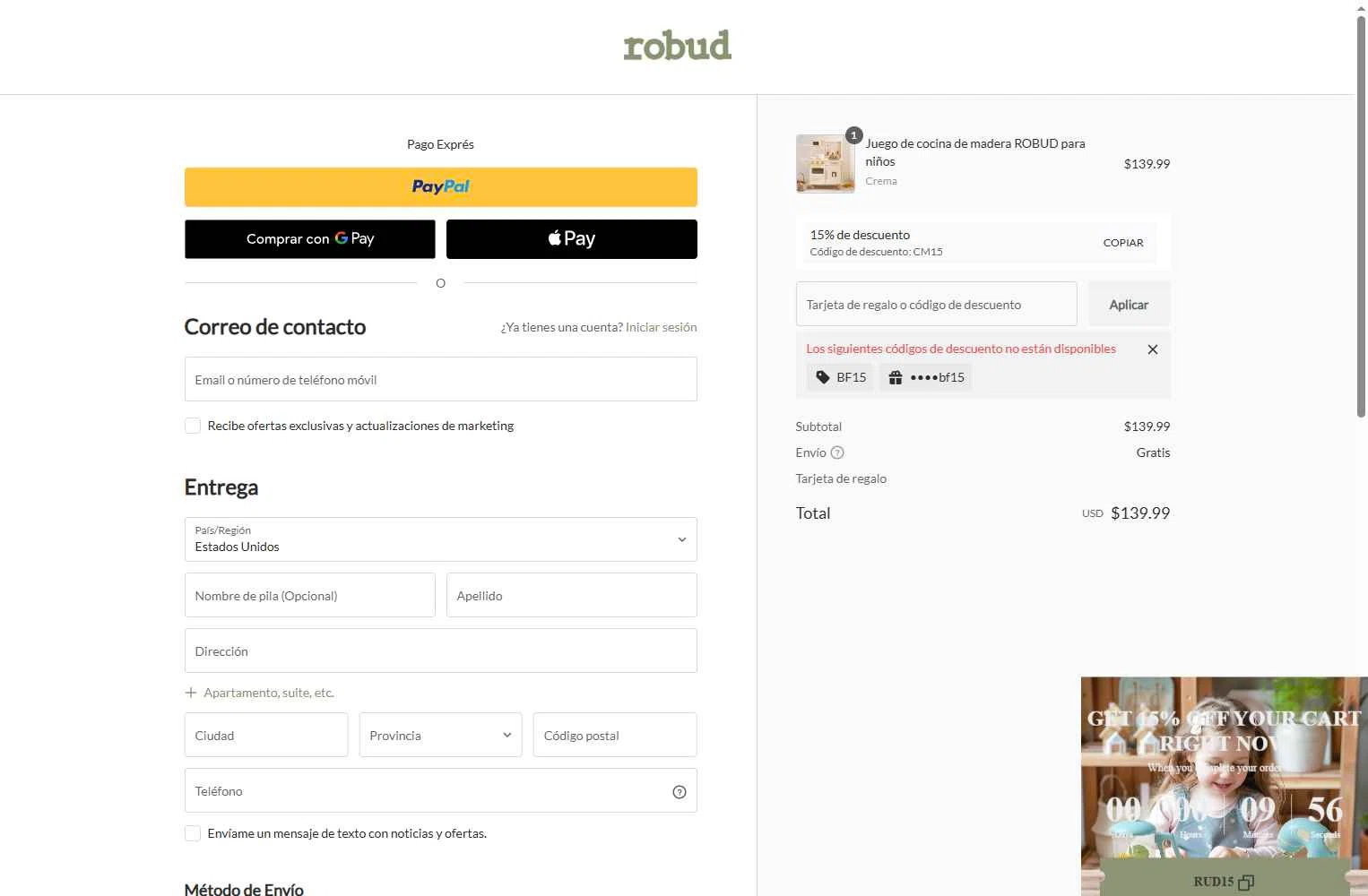Open the kitchen playset product thumbnail
Screen dimensions: 1368x896
click(825, 163)
